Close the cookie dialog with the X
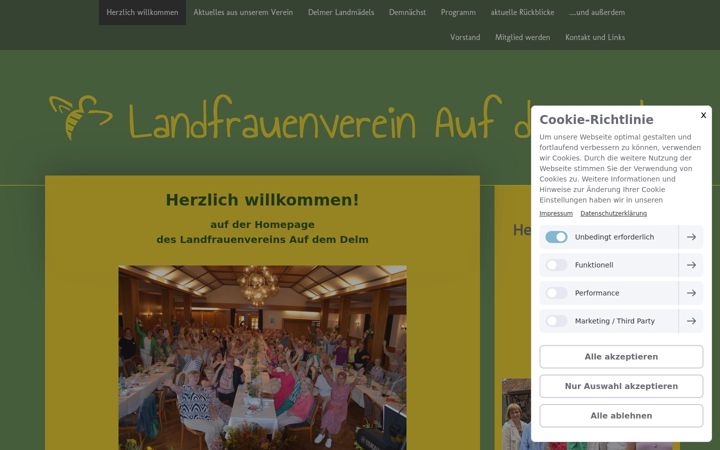 point(703,115)
